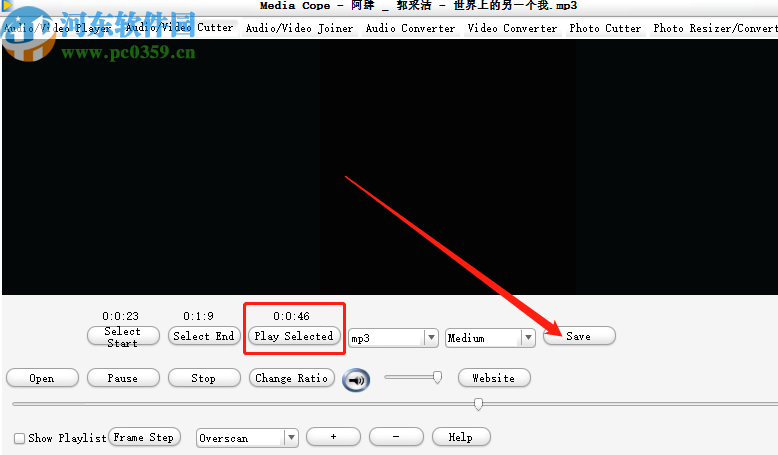Set the Select Start marker
778x455 pixels.
point(123,336)
